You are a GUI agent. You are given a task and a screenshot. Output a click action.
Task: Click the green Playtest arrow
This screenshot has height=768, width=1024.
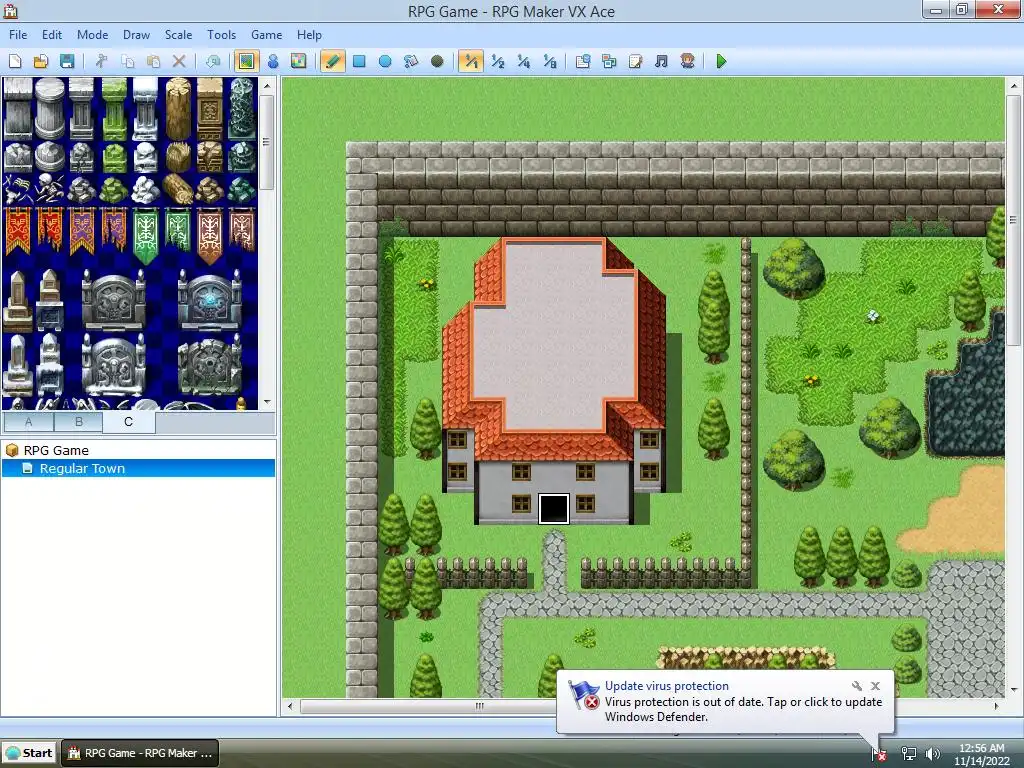[x=722, y=61]
